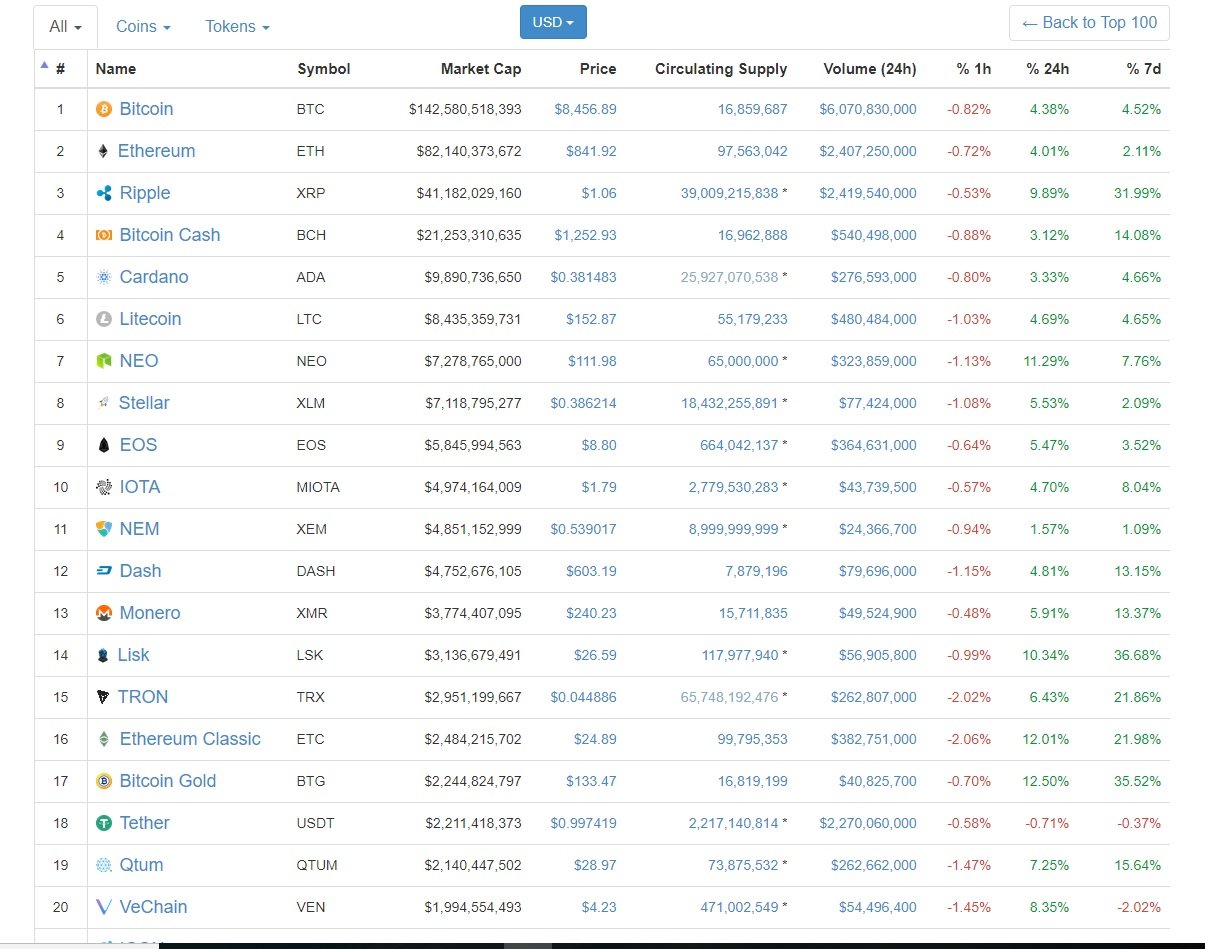
Task: Open the Cardano name link
Action: tap(154, 277)
